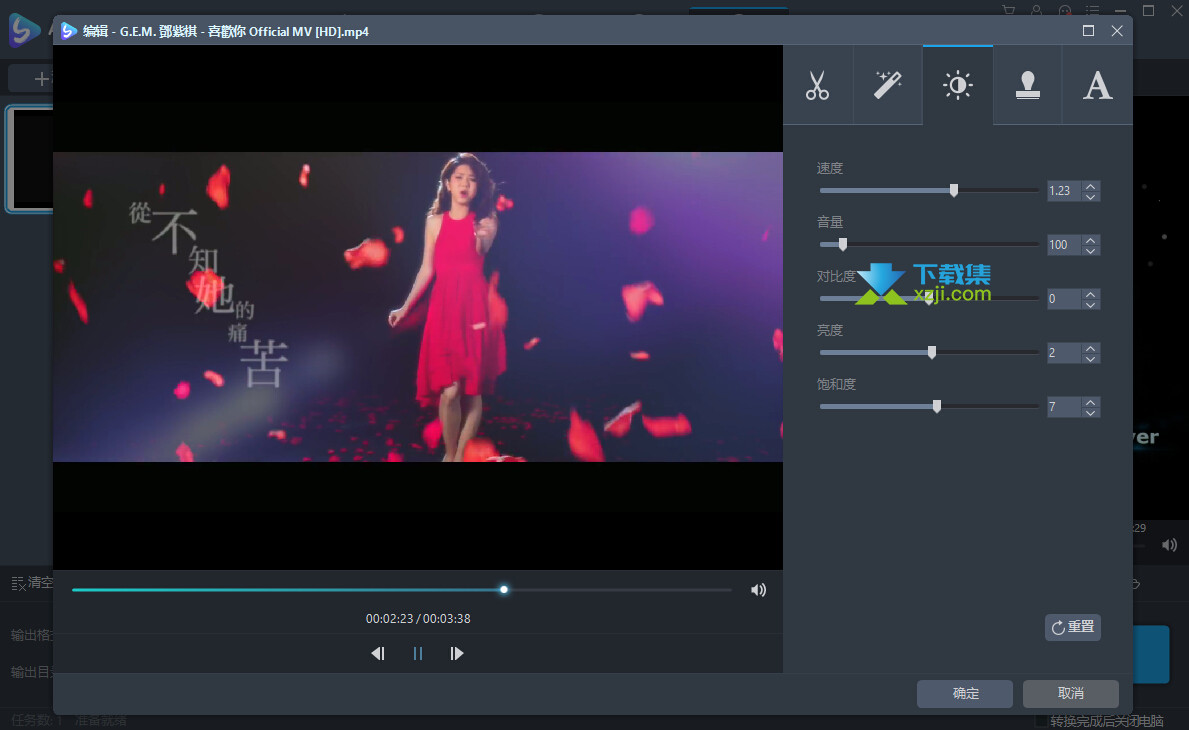Viewport: 1189px width, 730px height.
Task: Decrease speed with the down arrow
Action: tap(1090, 196)
